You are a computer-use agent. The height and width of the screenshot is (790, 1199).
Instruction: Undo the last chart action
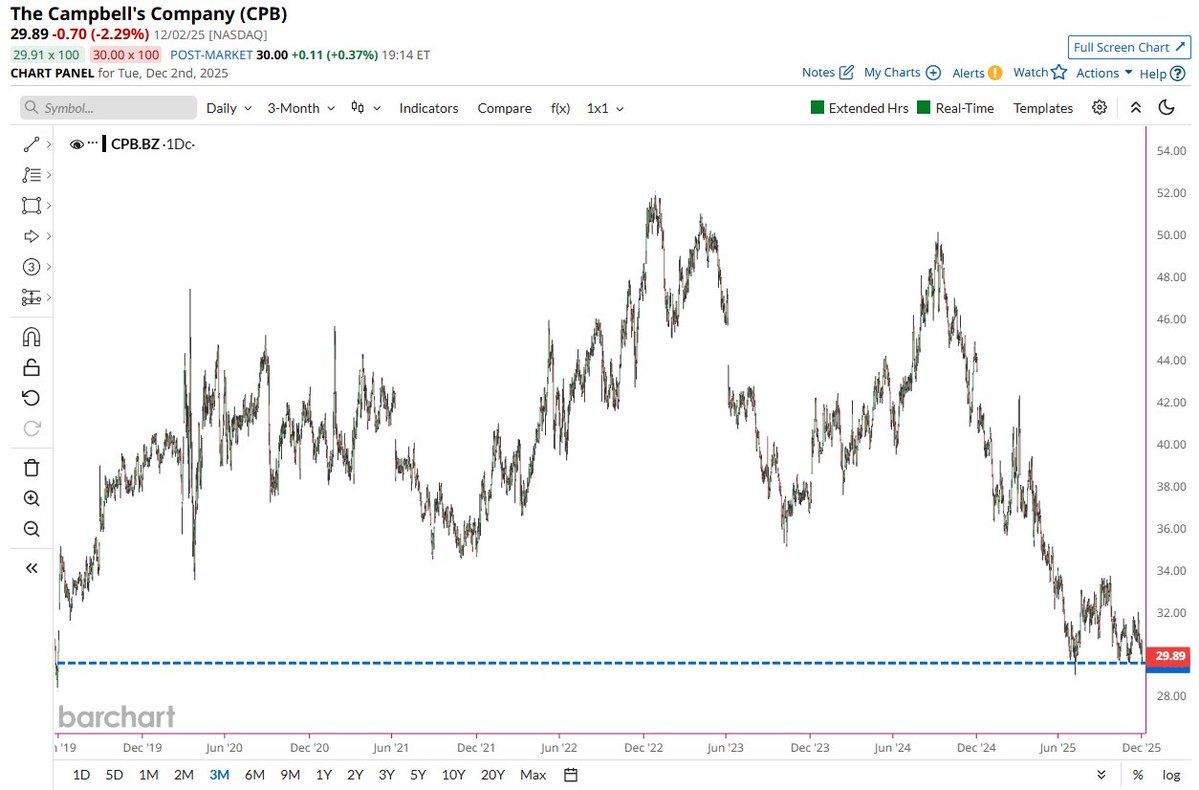tap(31, 398)
